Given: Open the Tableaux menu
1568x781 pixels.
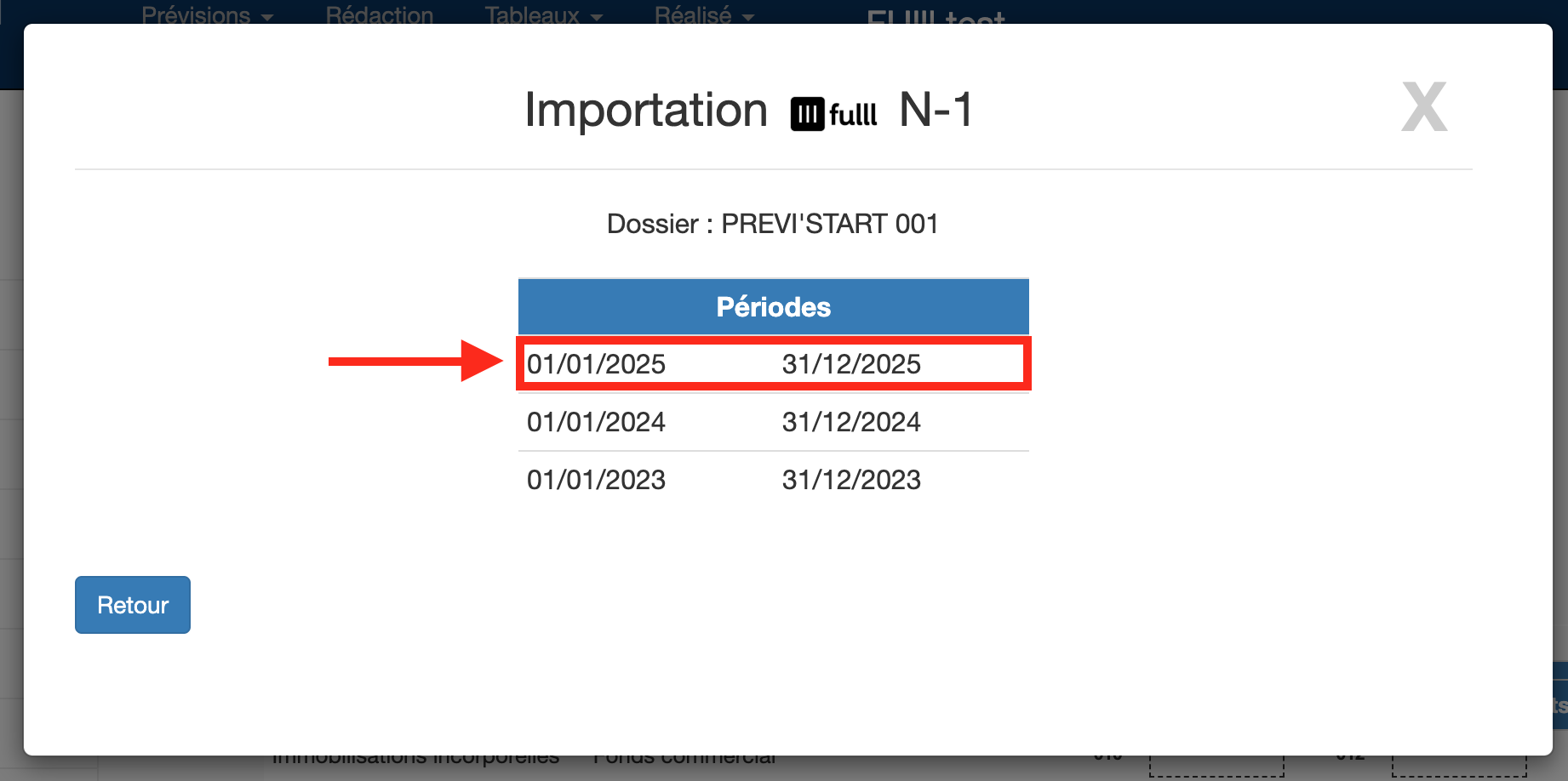Looking at the screenshot, I should 533,14.
